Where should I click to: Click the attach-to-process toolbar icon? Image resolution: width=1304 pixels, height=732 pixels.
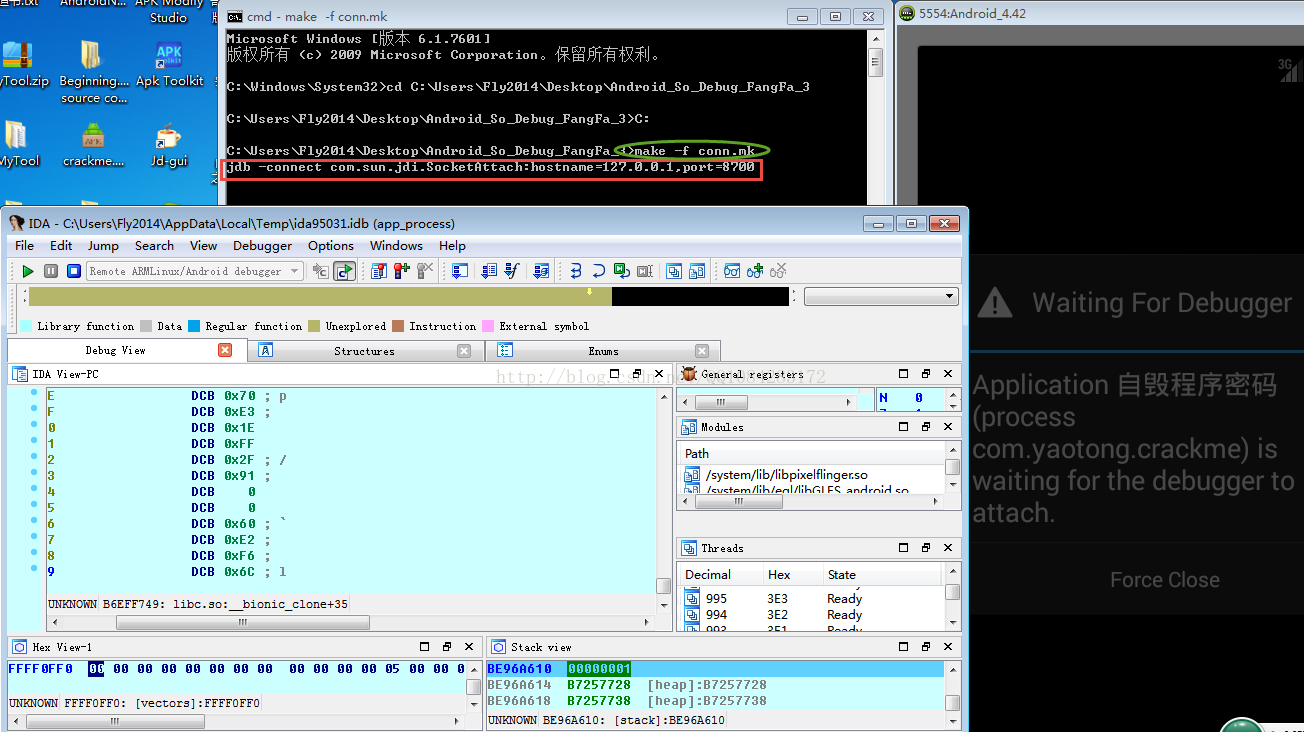coord(321,271)
